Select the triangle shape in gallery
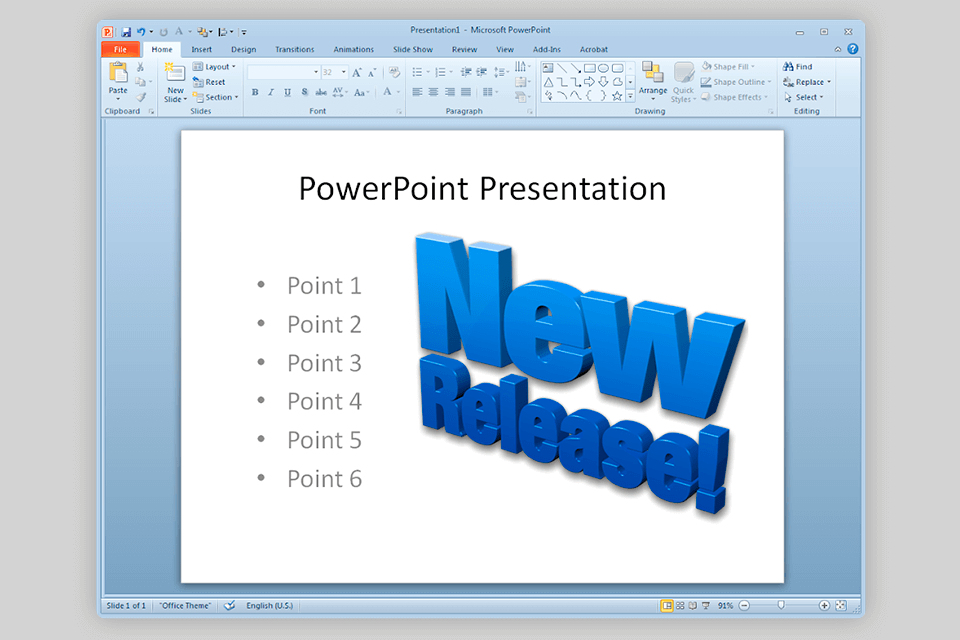960x640 pixels. [x=548, y=81]
